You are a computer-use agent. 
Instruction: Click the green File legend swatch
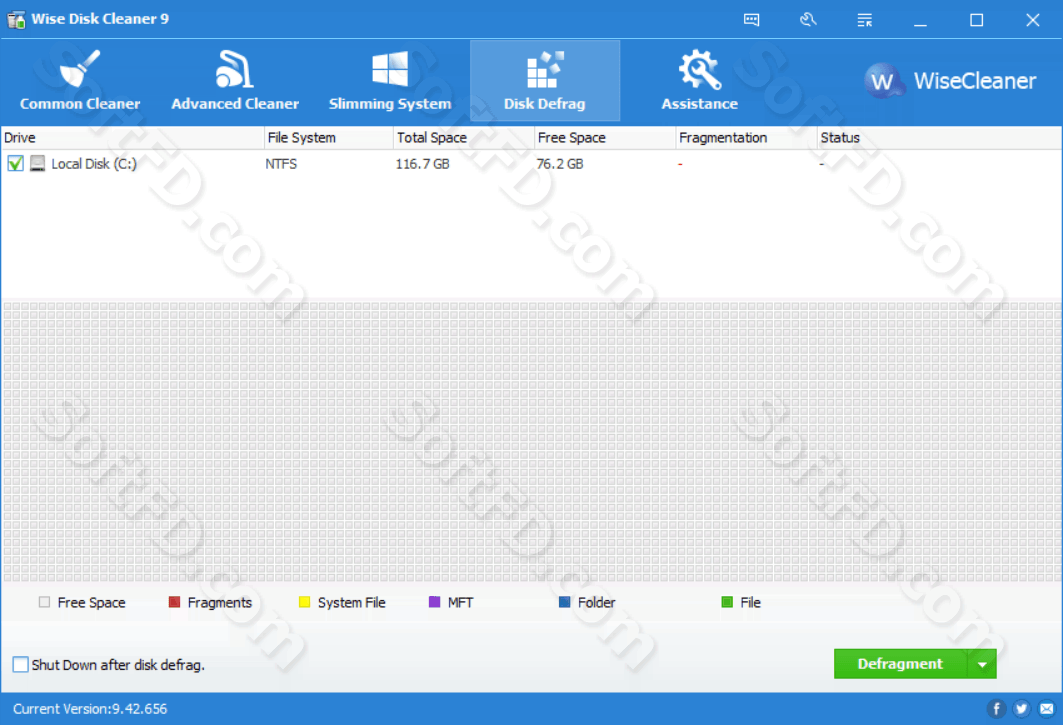tap(727, 602)
